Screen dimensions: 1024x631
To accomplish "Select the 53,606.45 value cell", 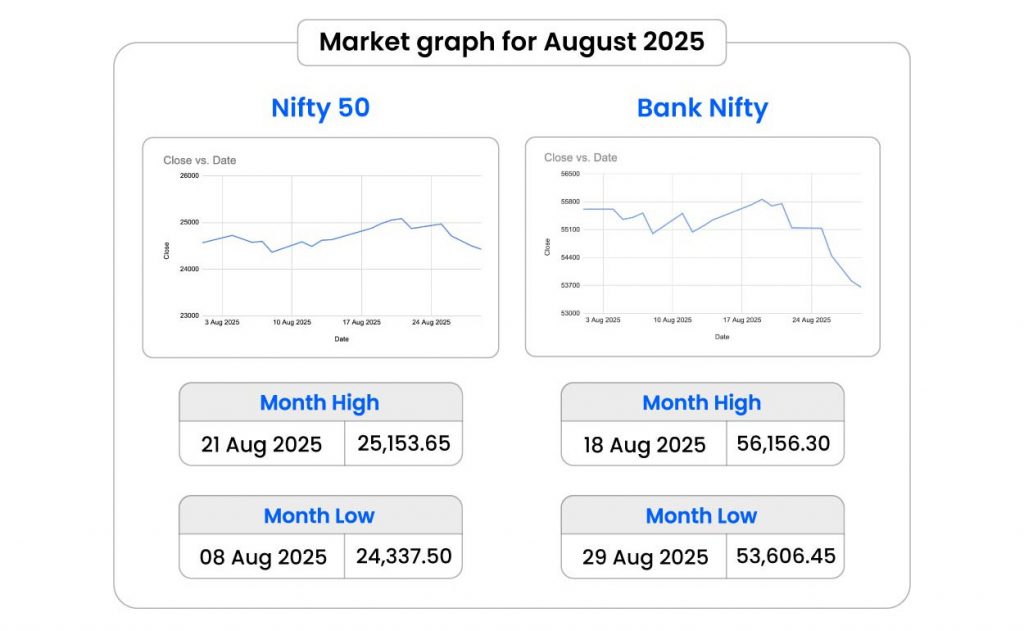I will coord(786,556).
